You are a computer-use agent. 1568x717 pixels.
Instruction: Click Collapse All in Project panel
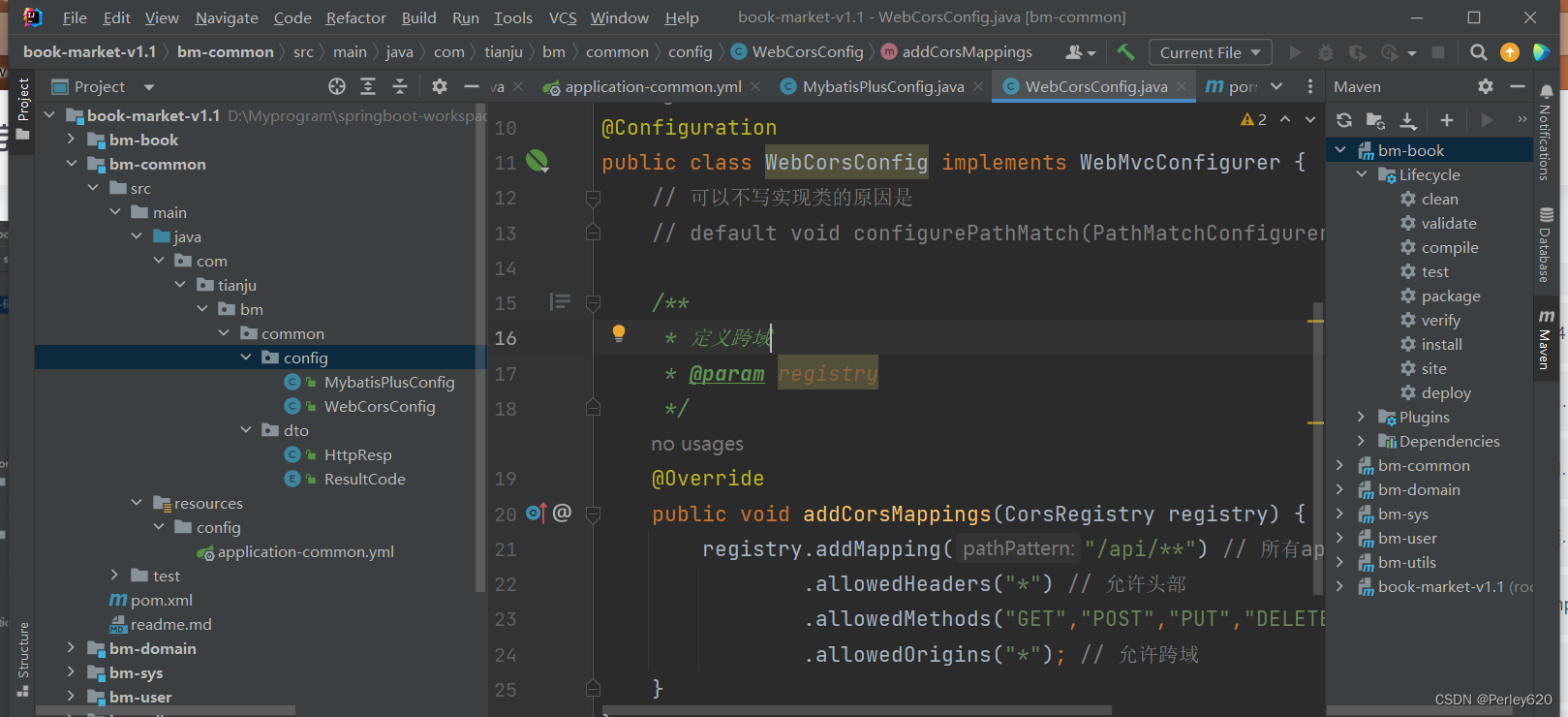400,86
